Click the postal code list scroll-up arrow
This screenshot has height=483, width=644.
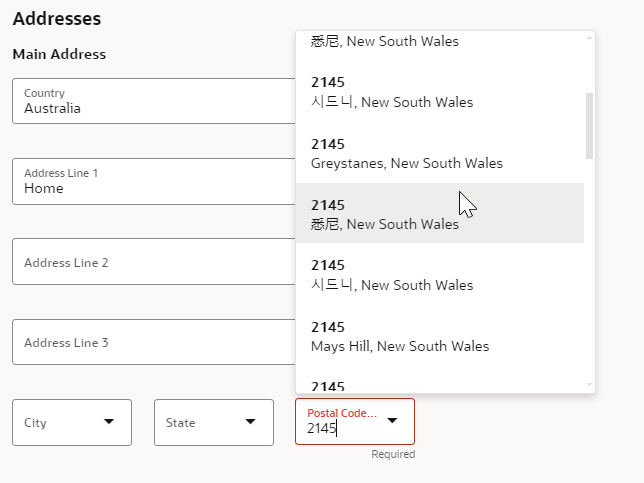[589, 38]
